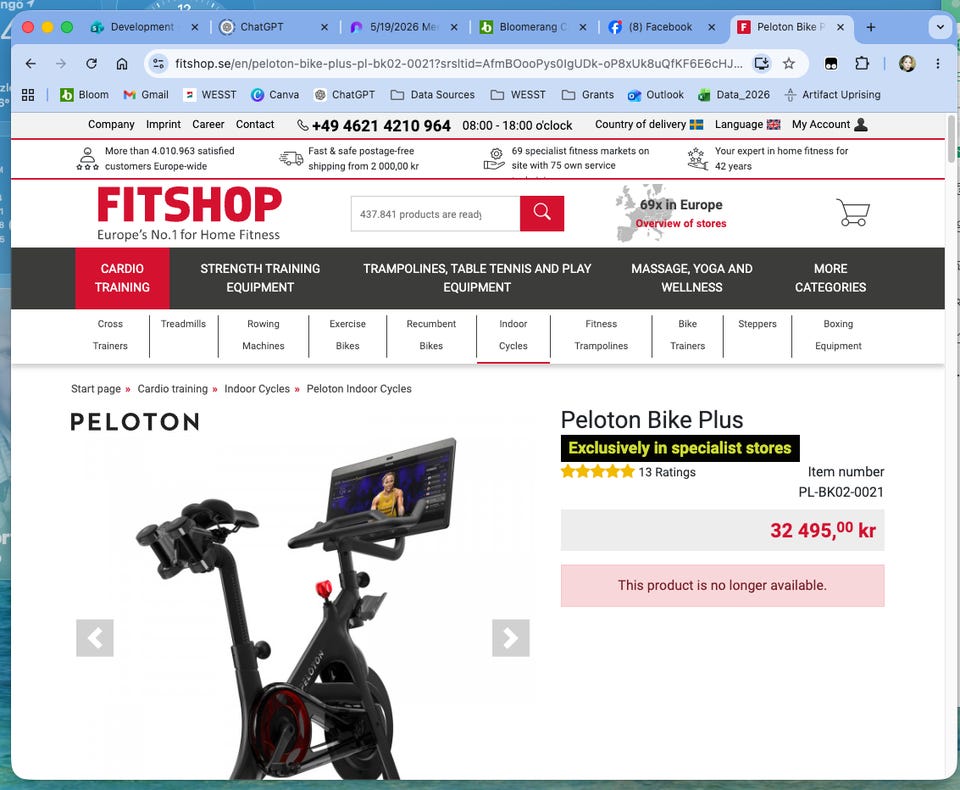Select Trampolines, Table Tennis and Play Equipment

click(477, 278)
